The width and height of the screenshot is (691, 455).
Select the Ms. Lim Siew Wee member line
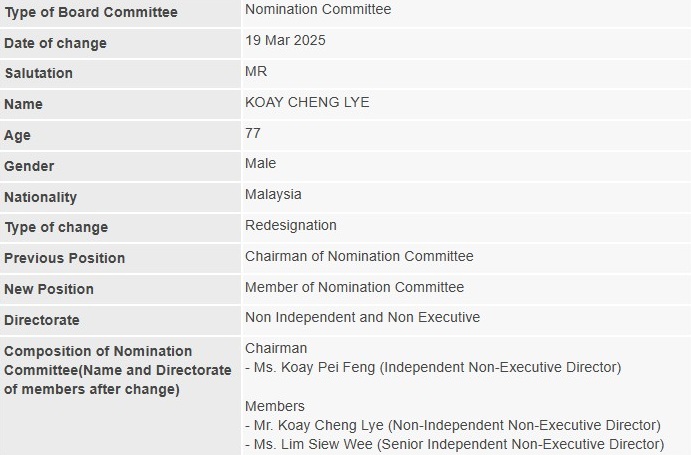point(454,444)
